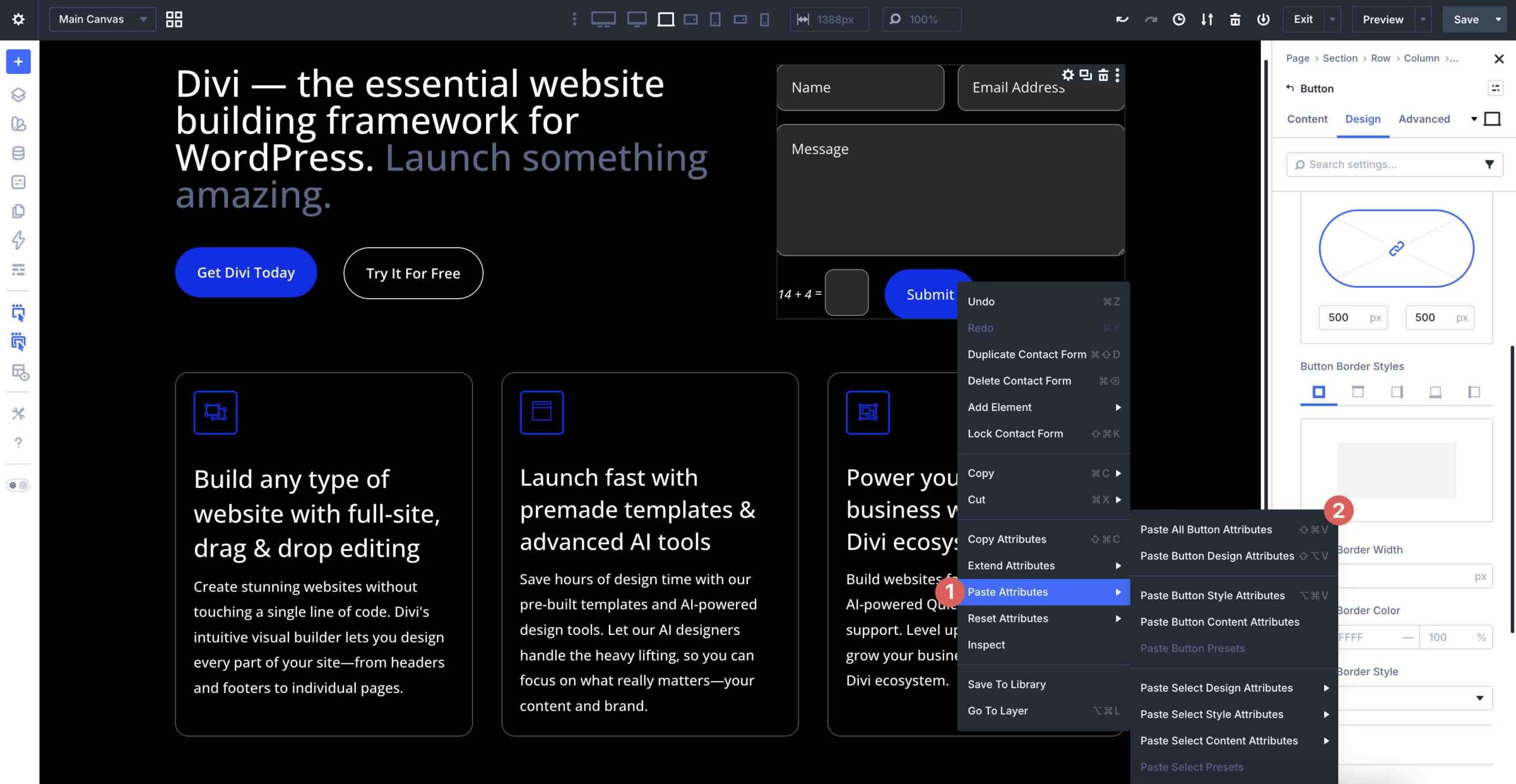Select the phone portrait view icon

tap(765, 20)
